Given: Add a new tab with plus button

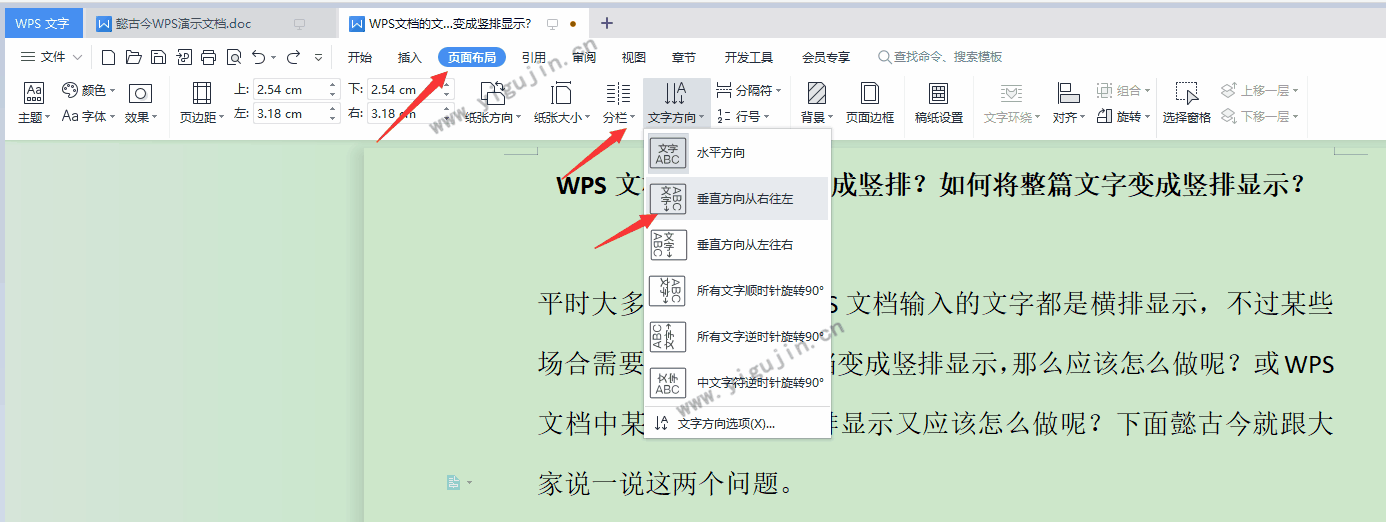Looking at the screenshot, I should point(607,23).
